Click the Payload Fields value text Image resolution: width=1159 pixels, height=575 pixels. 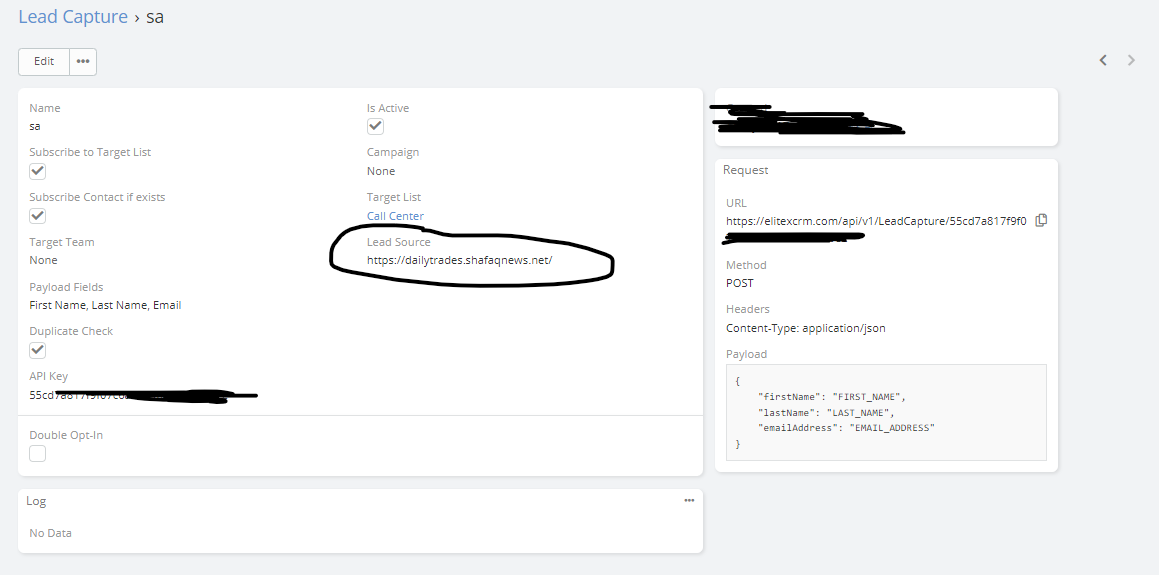(x=105, y=305)
